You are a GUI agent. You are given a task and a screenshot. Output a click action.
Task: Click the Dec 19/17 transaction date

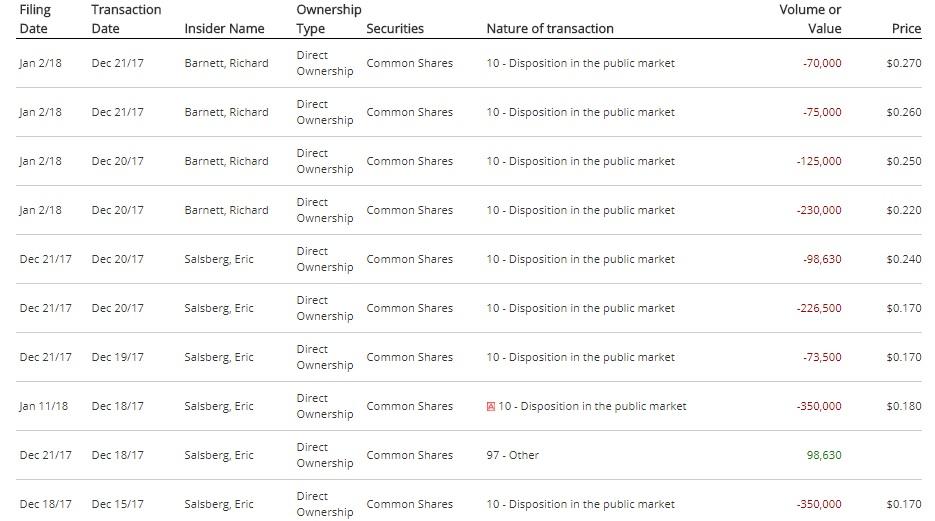(x=117, y=358)
